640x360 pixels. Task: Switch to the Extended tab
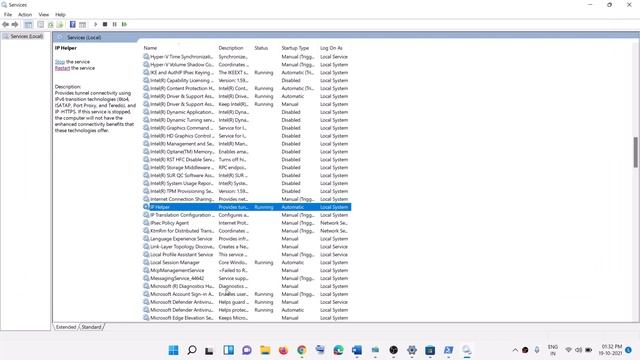(x=66, y=327)
